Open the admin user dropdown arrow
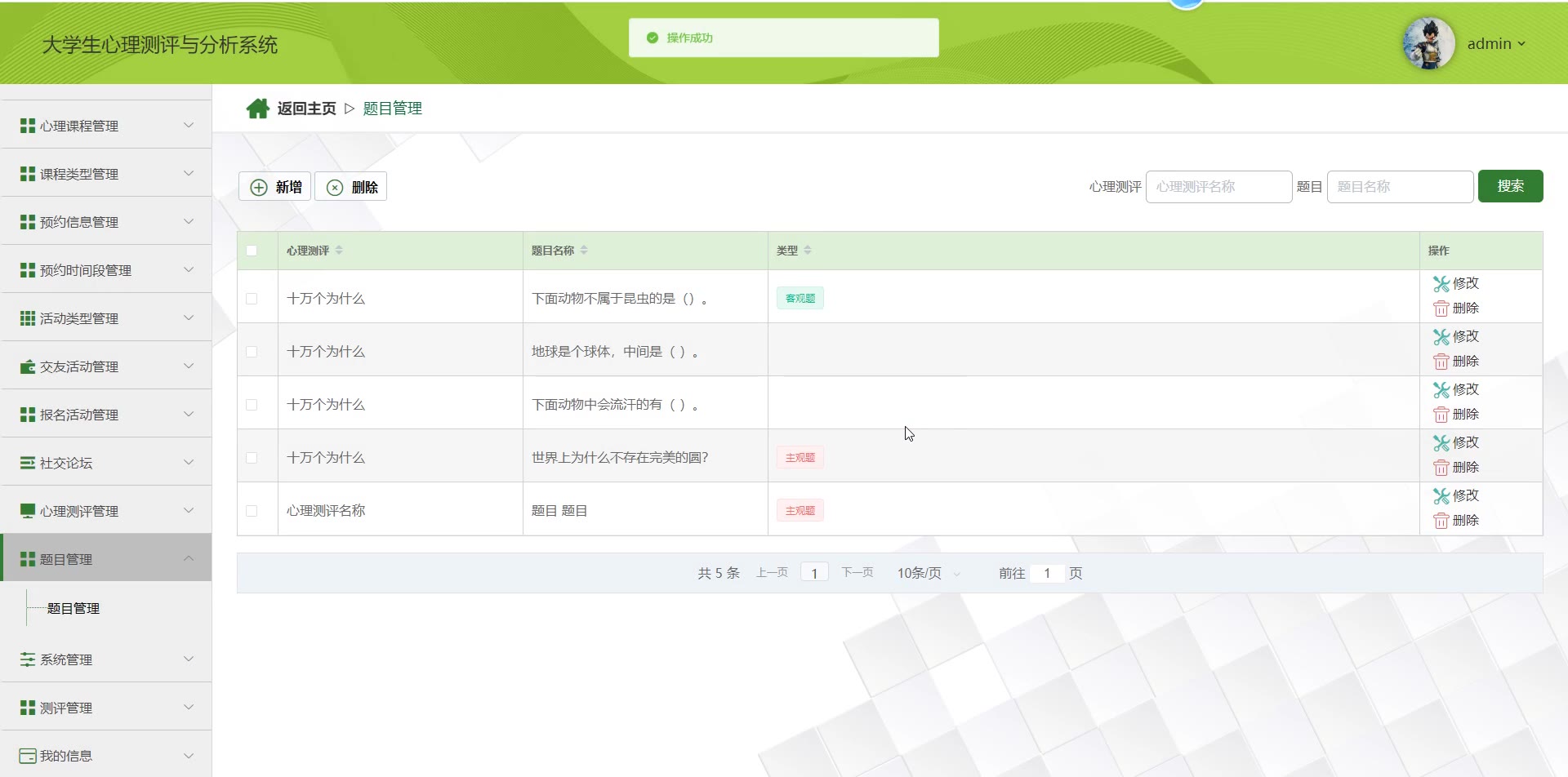Image resolution: width=1568 pixels, height=777 pixels. pyautogui.click(x=1521, y=44)
